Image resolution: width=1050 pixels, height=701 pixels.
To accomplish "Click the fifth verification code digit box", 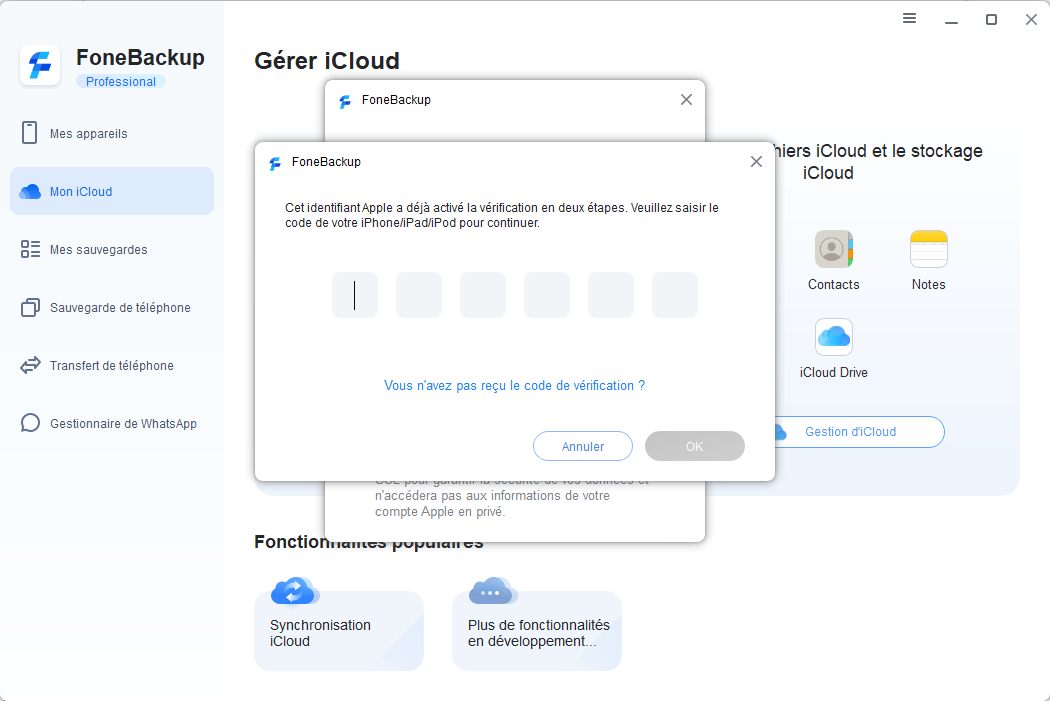I will 611,295.
